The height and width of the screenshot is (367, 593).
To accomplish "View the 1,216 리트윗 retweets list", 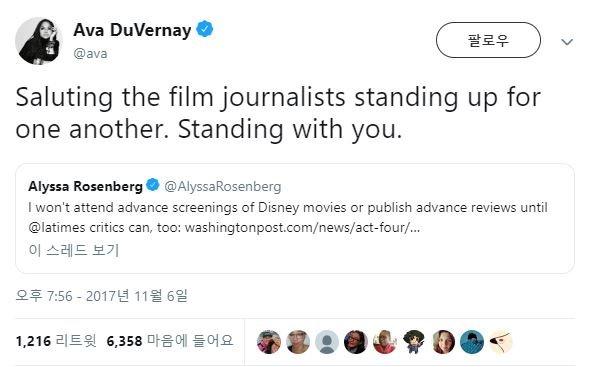I will [x=56, y=341].
